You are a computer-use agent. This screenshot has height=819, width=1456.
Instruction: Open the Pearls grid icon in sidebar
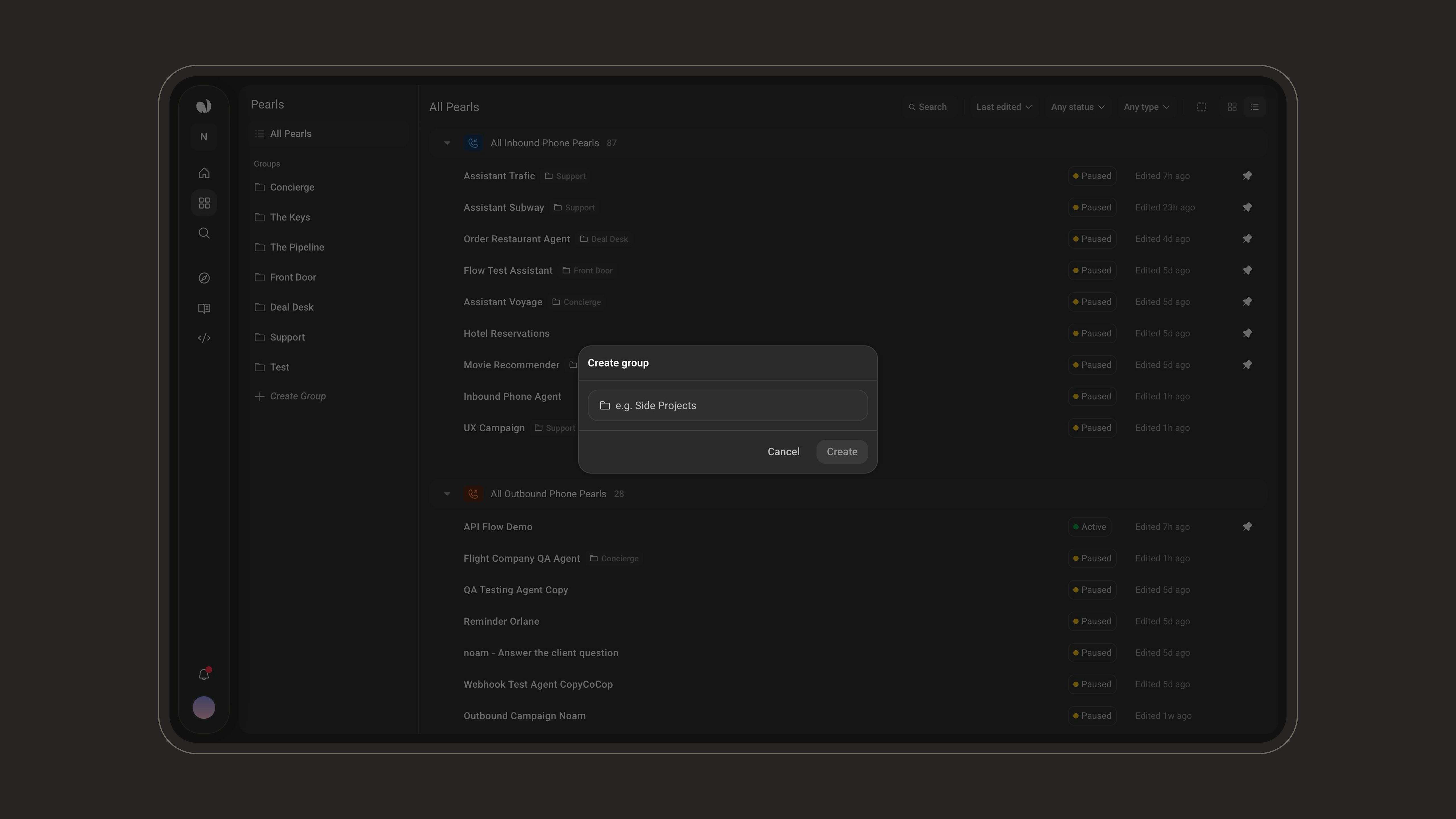(204, 203)
